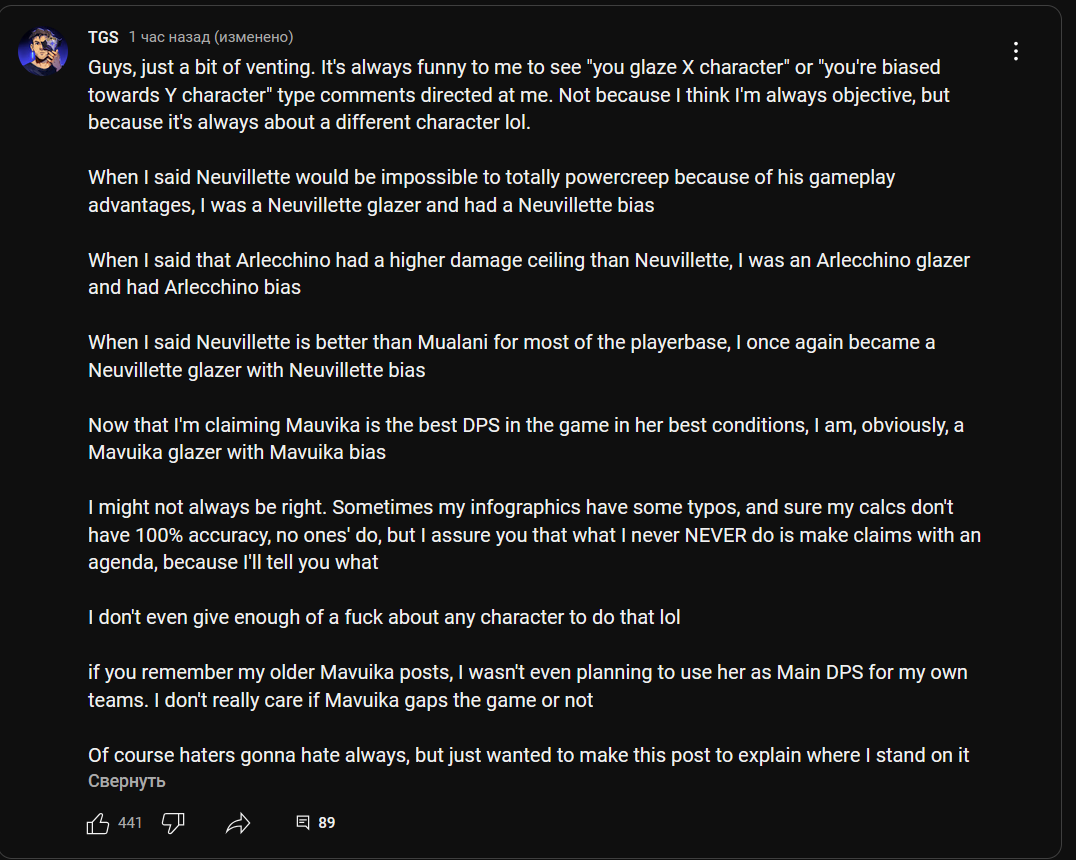
Task: Click the paragraph about older Mavuika posts
Action: point(527,685)
